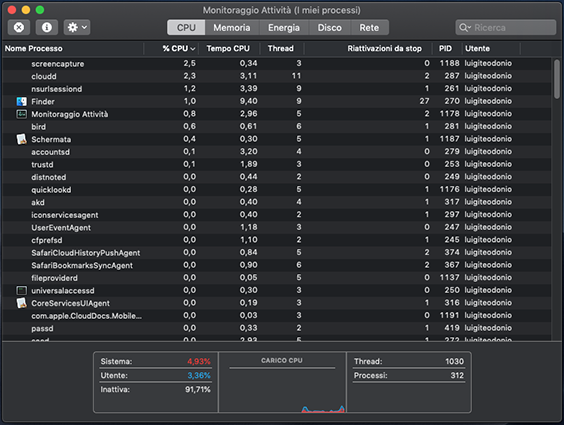Image resolution: width=564 pixels, height=425 pixels.
Task: Select the akd process row
Action: pyautogui.click(x=277, y=202)
